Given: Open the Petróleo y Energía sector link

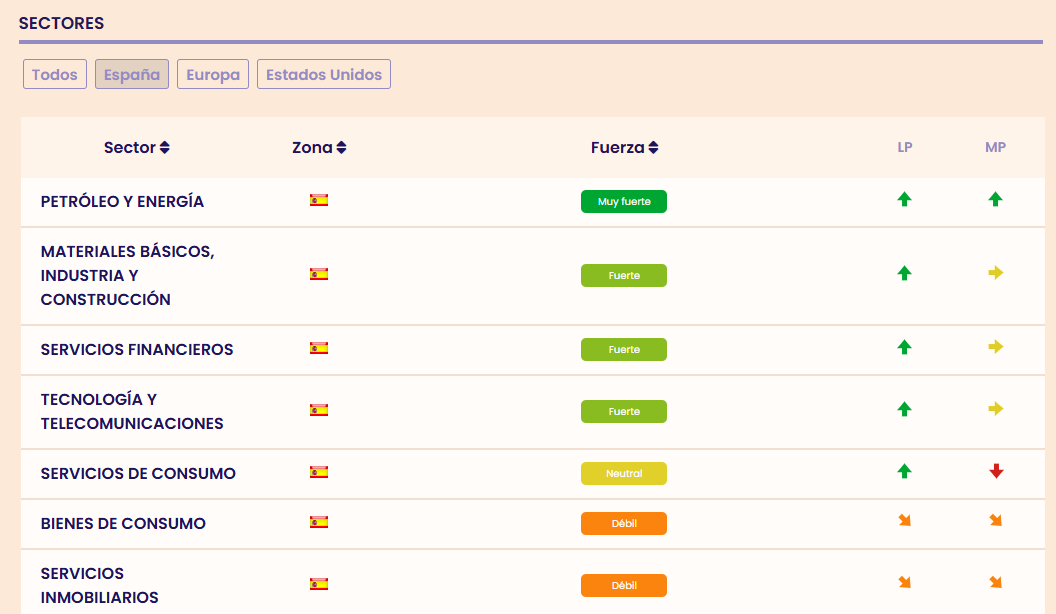Looking at the screenshot, I should (122, 202).
